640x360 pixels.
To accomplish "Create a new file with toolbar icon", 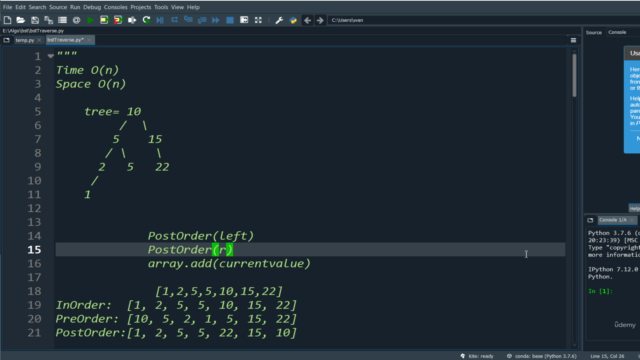I will (7, 20).
